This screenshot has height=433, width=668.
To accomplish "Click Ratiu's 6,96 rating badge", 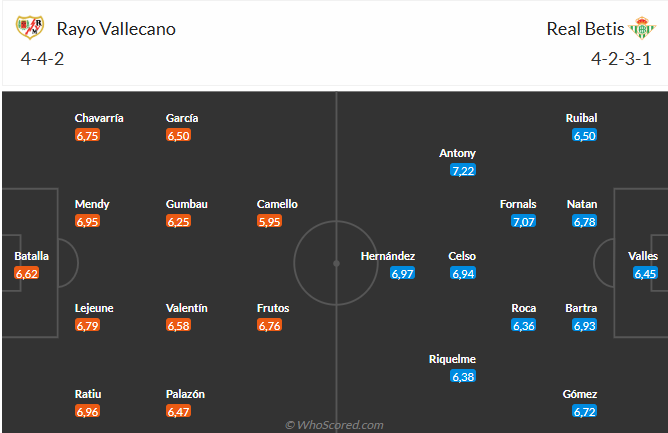I will coord(87,411).
